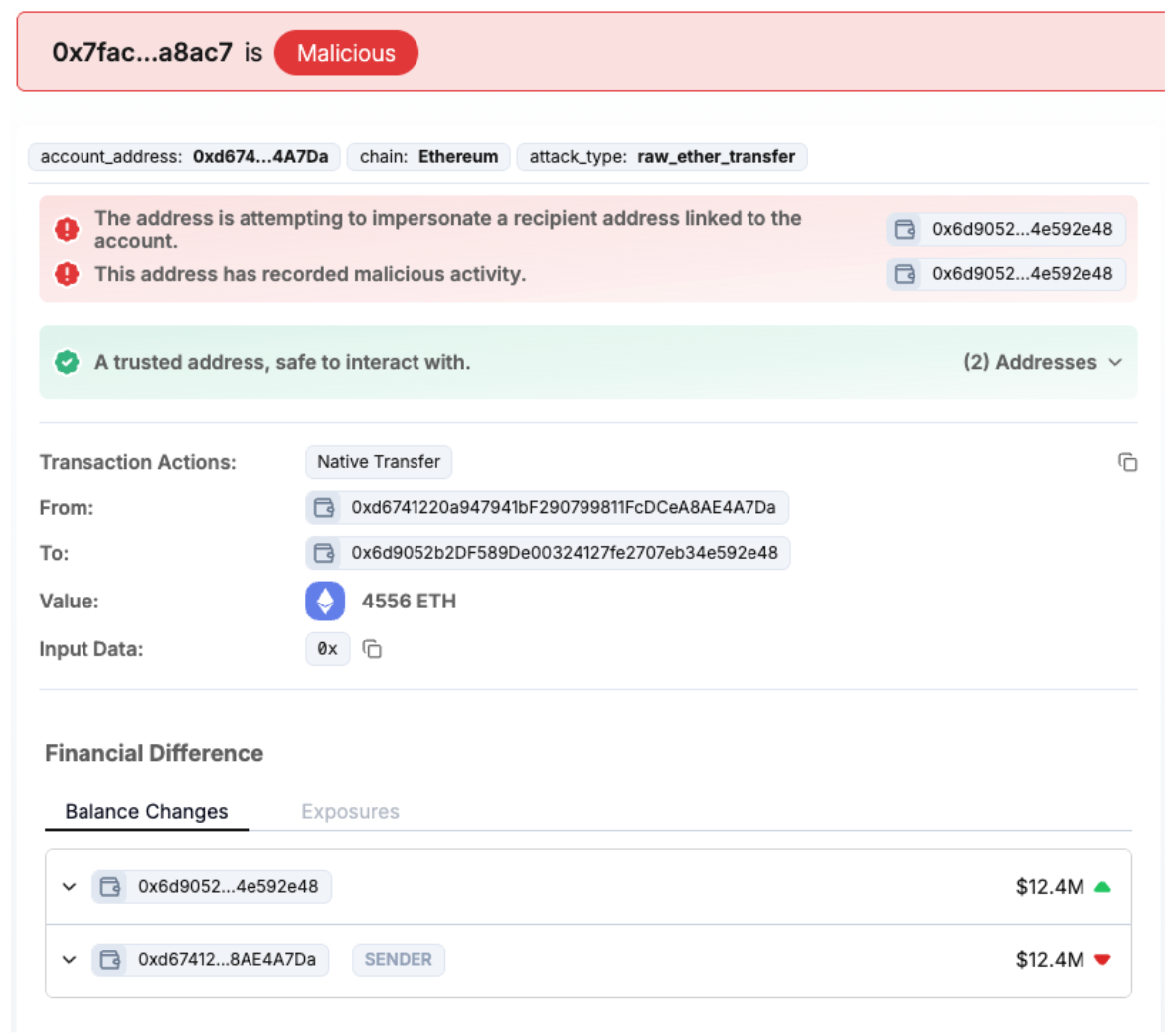
Task: Open the address chip next to malicious activity warning
Action: point(1006,274)
